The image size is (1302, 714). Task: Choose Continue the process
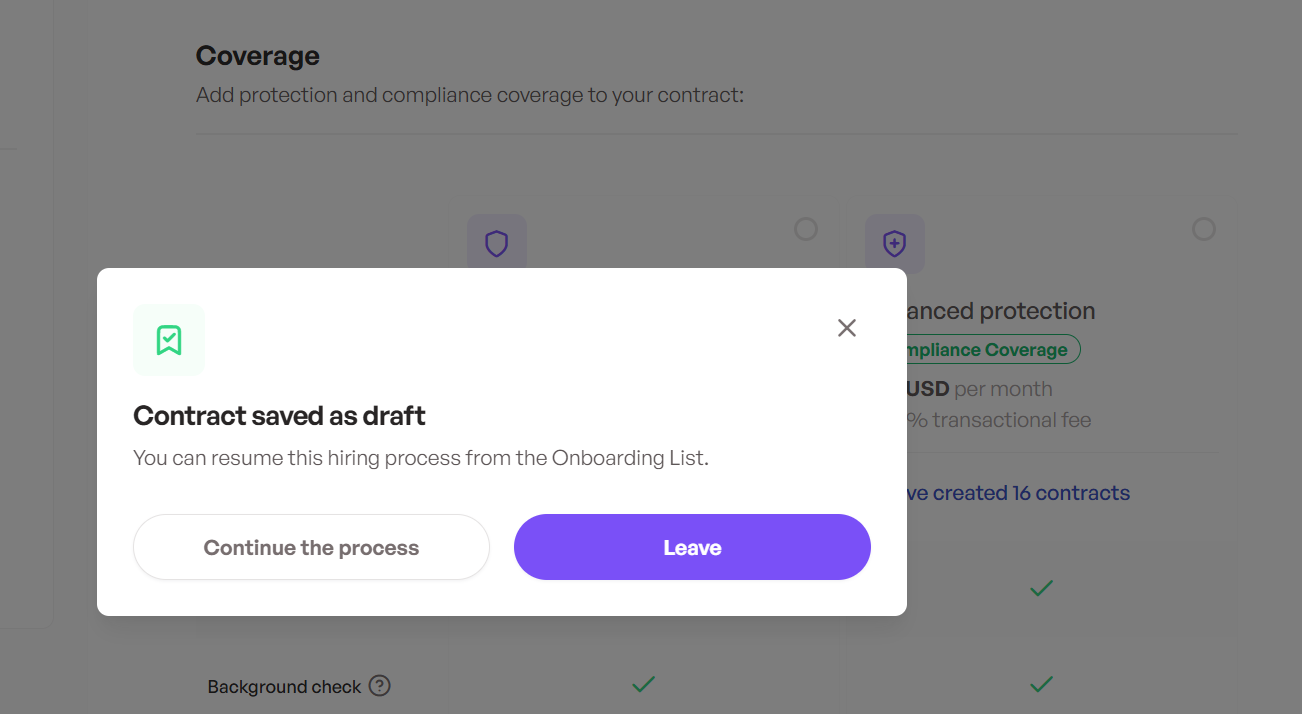[311, 547]
